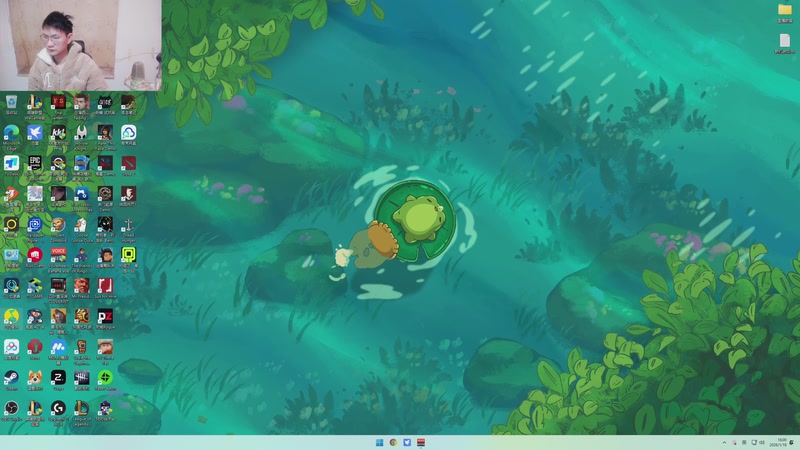Open the volume control in system tray

click(762, 442)
